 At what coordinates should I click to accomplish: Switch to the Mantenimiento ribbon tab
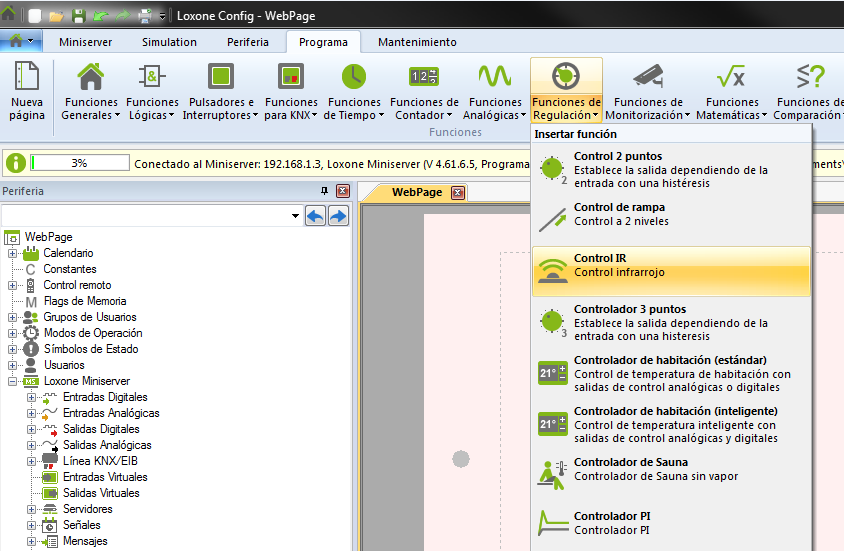pos(417,42)
